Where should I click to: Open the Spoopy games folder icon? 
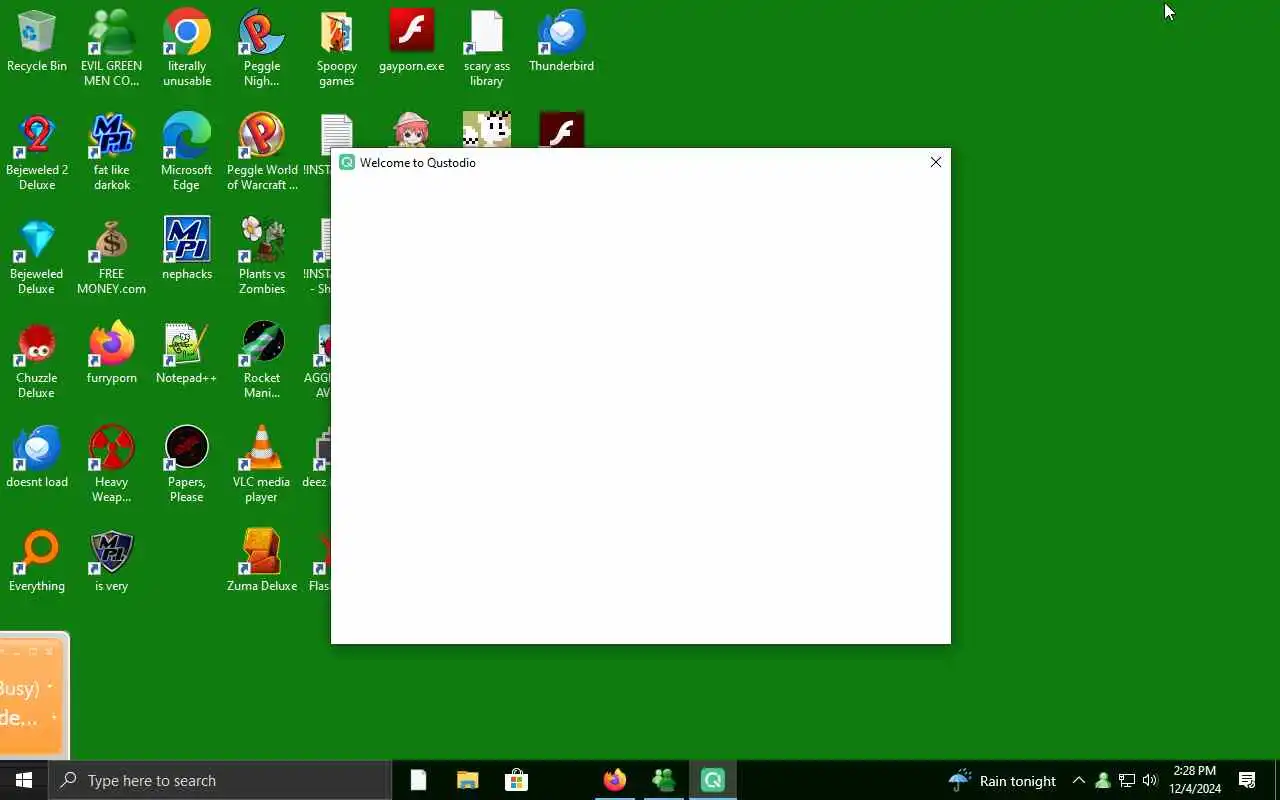337,48
